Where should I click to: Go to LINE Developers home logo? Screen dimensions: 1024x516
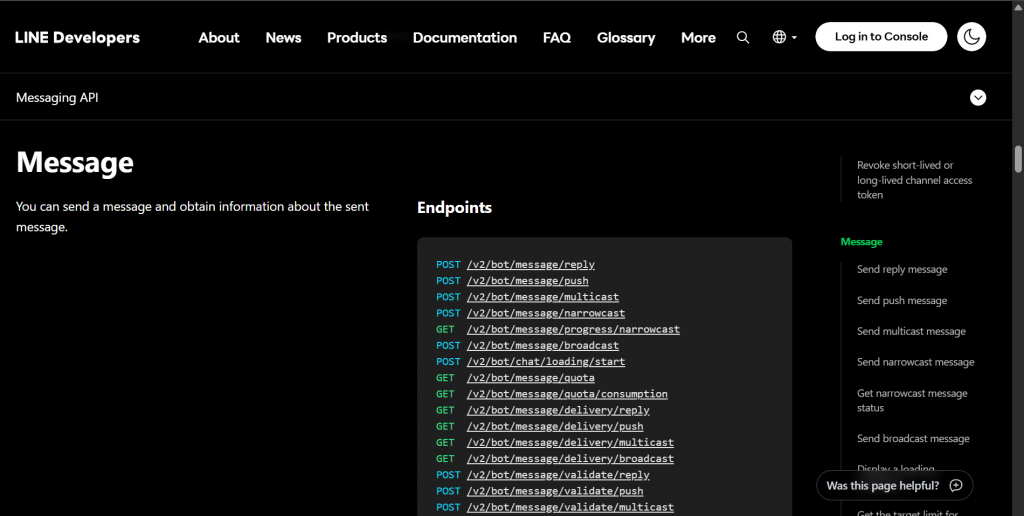[77, 38]
